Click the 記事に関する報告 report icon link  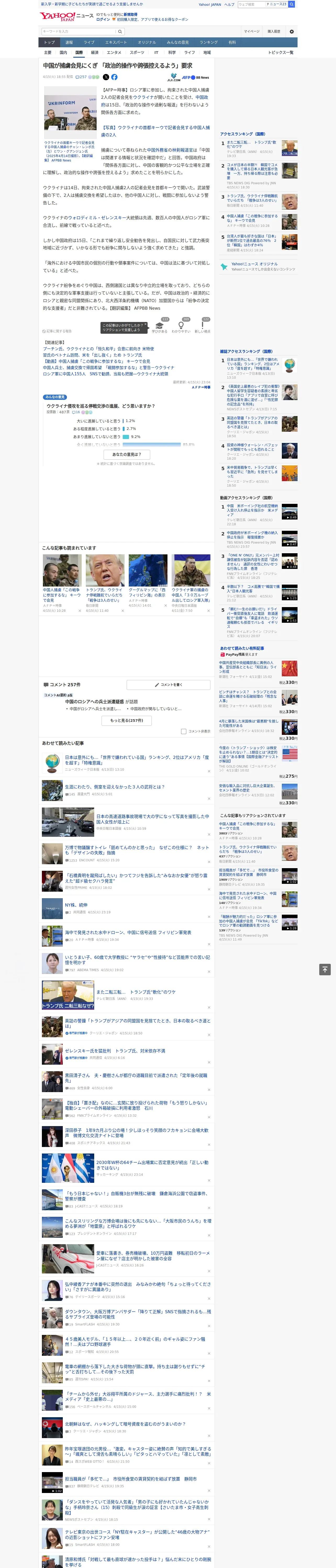click(57, 331)
